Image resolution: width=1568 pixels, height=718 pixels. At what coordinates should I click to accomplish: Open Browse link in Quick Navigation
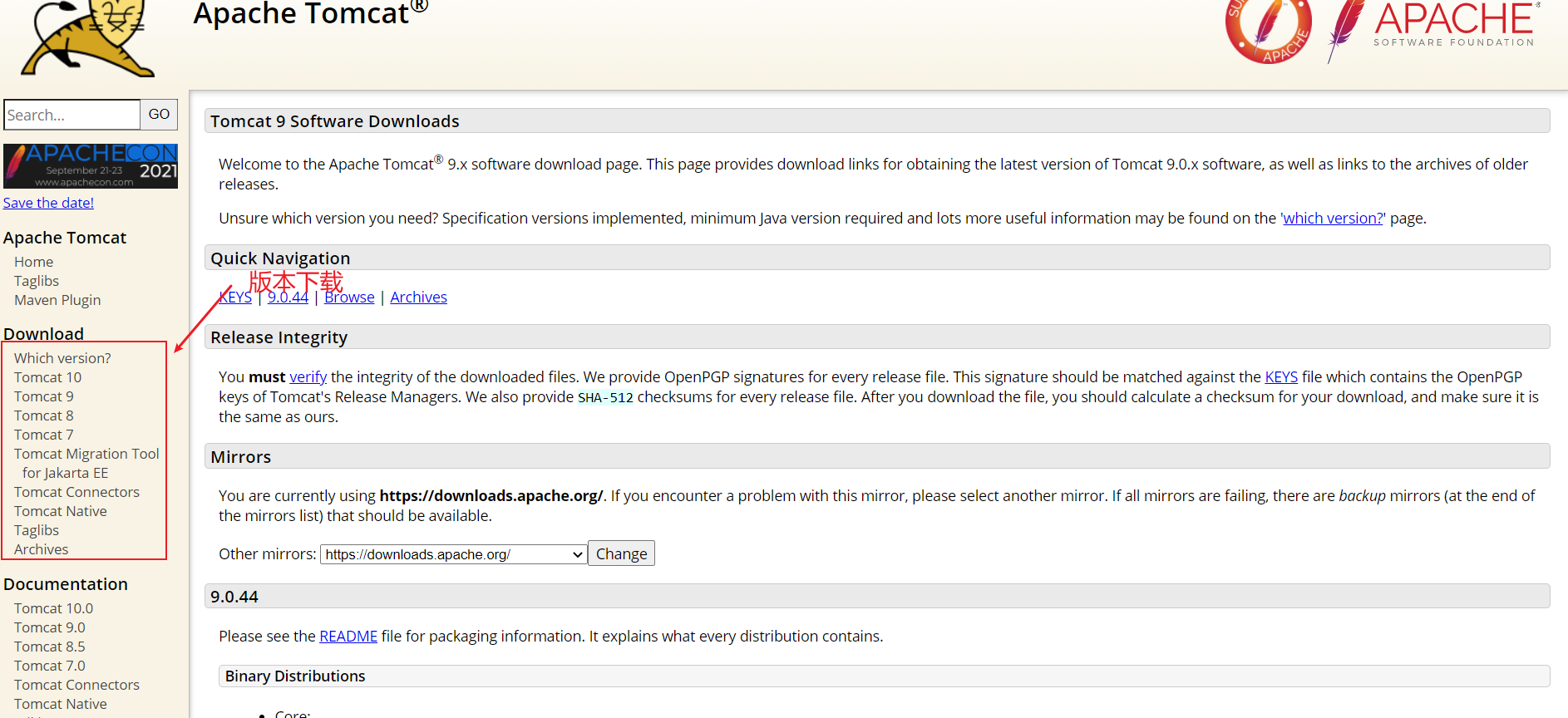point(349,298)
